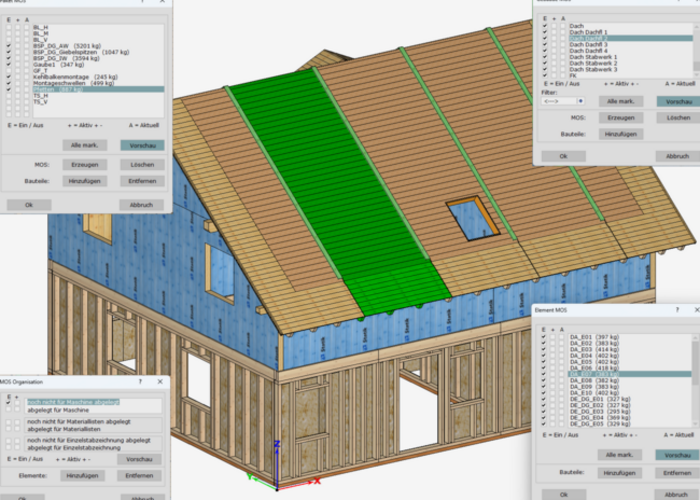This screenshot has height=500, width=700.
Task: Click Entfernen in the MOS Organisation dialog
Action: 139,476
